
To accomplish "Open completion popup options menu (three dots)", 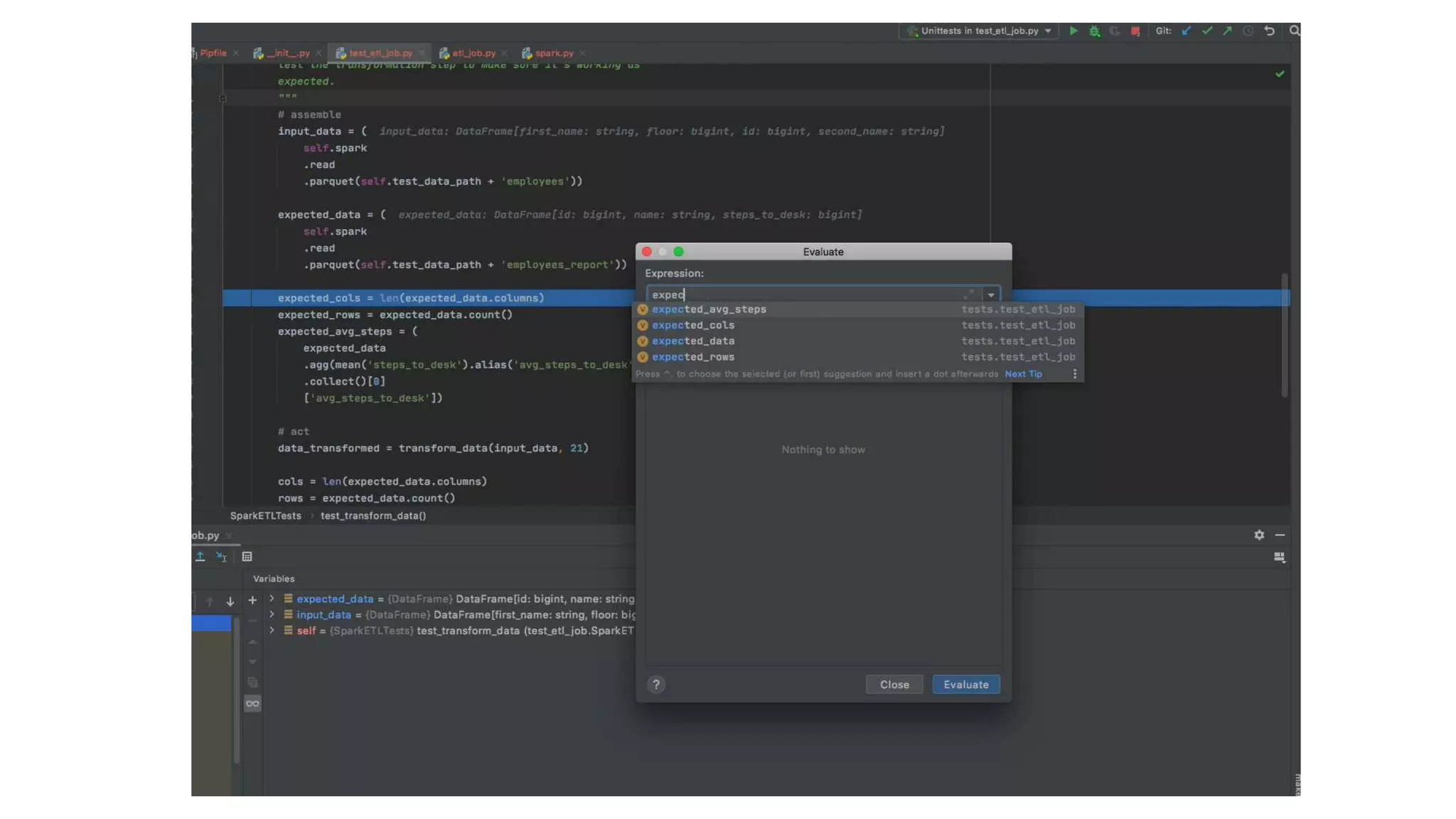I will [1074, 374].
